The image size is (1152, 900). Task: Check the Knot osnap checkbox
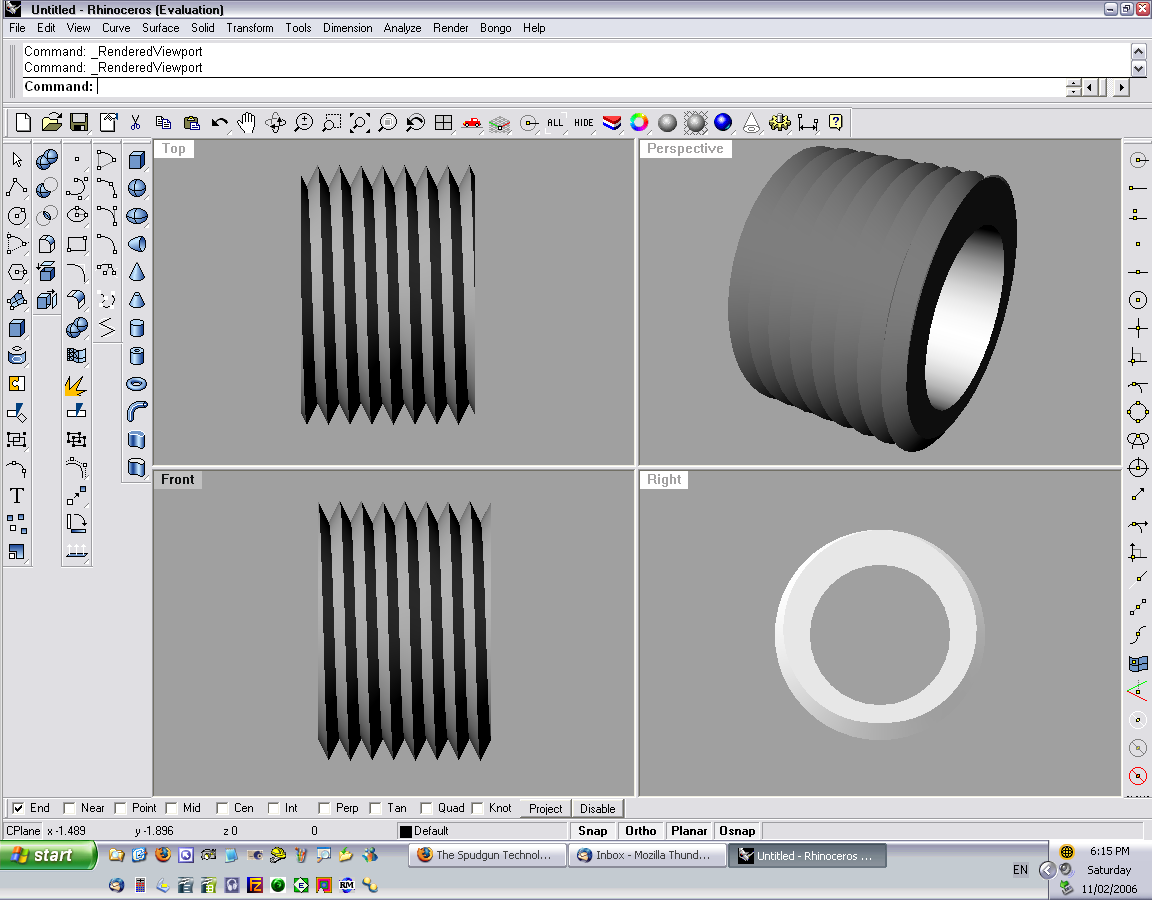477,808
